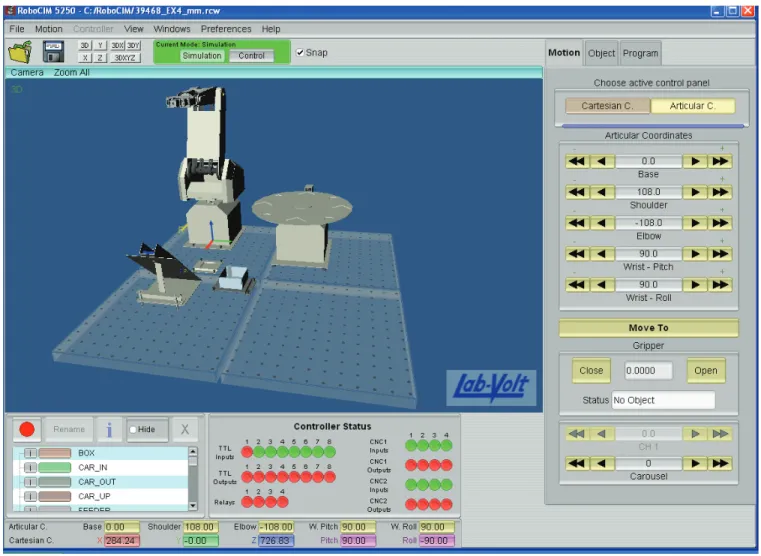Toggle the CAR_IN point row button
Viewport: 761px width, 556px height.
pyautogui.click(x=30, y=468)
